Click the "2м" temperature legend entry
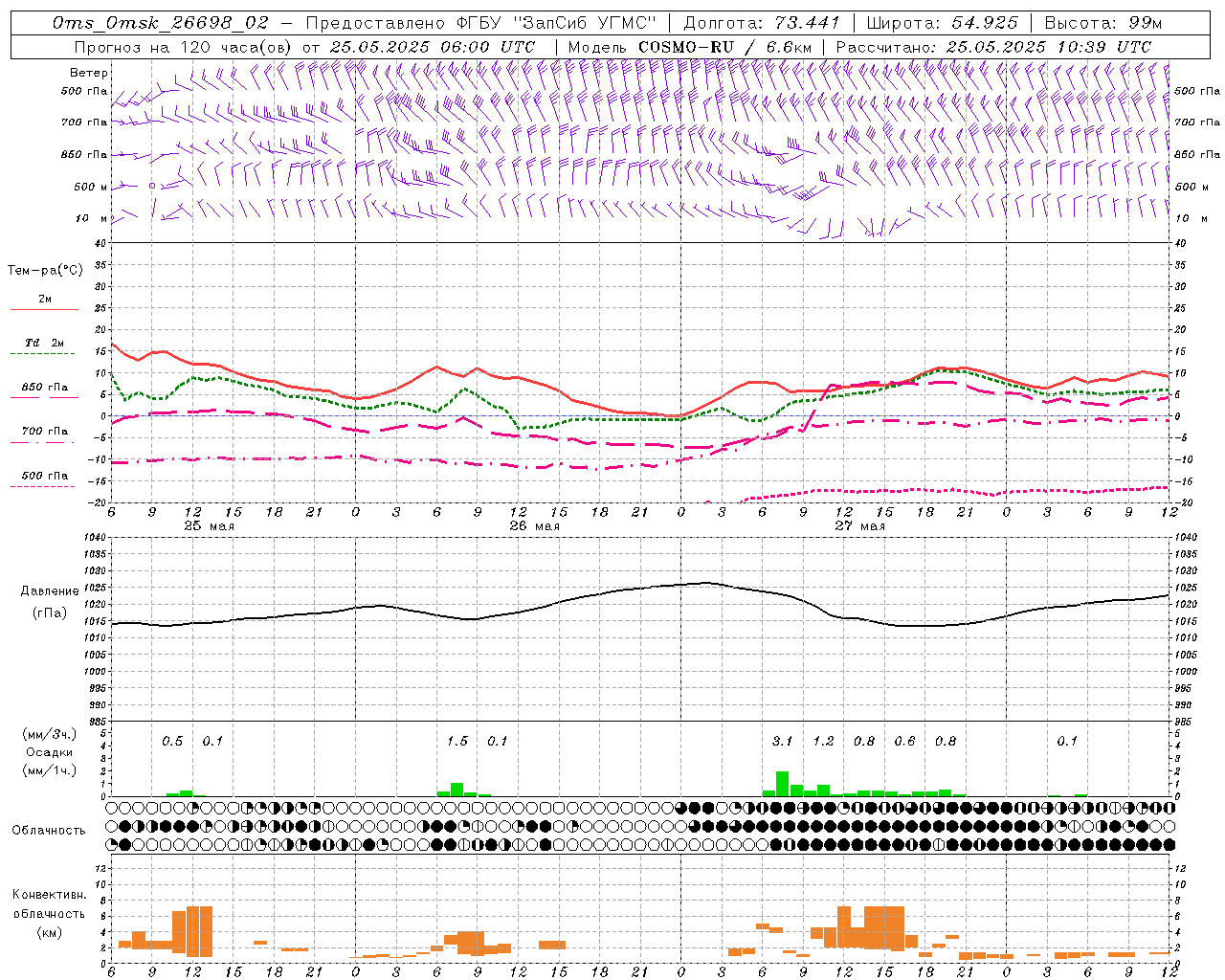The height and width of the screenshot is (980, 1225). point(45,299)
